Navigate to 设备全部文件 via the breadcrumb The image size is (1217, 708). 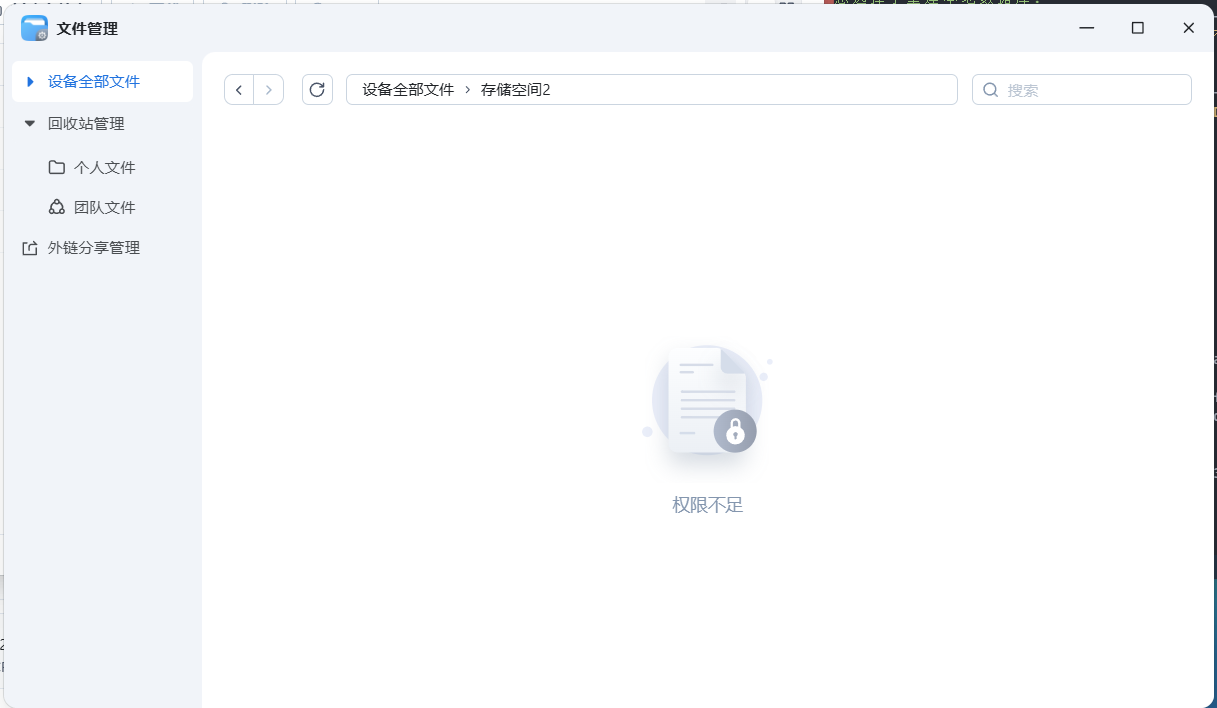pyautogui.click(x=405, y=89)
